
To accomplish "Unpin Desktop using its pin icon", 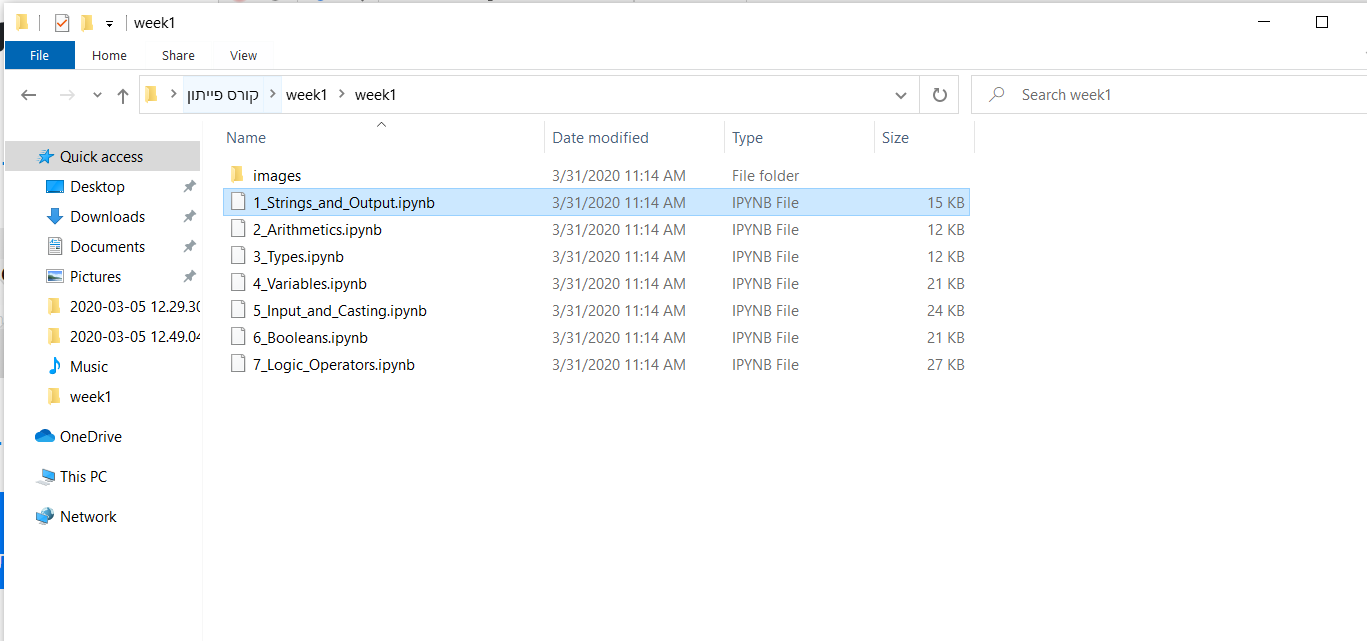I will 189,187.
